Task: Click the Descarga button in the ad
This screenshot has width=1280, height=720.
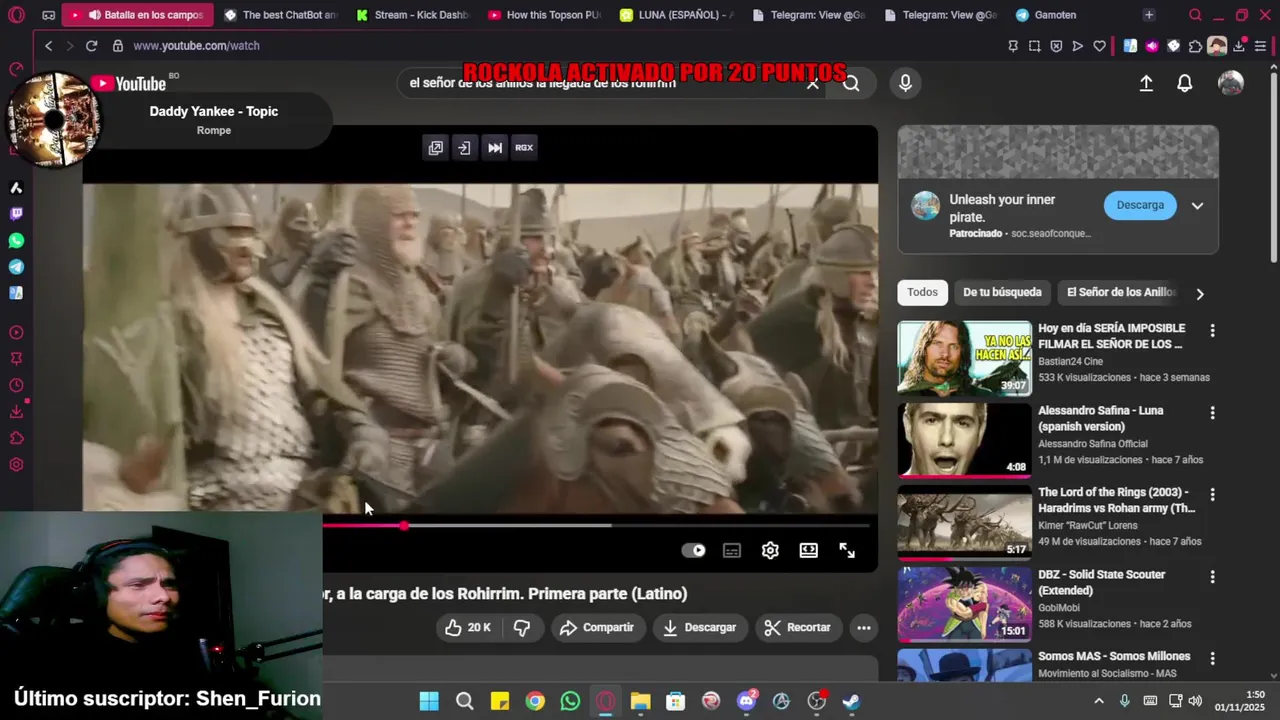Action: (x=1140, y=205)
